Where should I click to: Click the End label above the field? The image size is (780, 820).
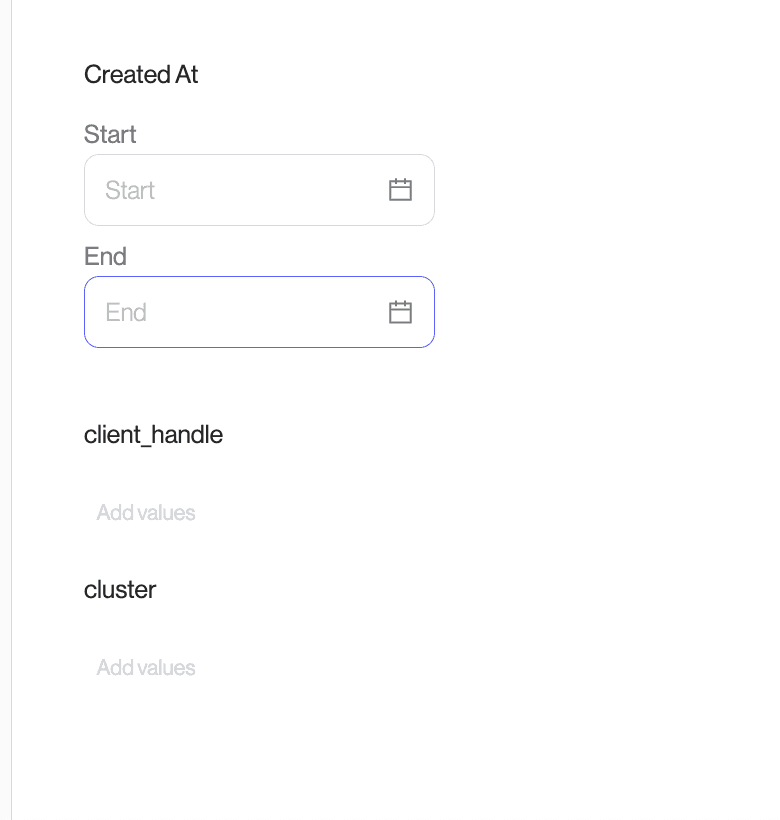click(105, 257)
